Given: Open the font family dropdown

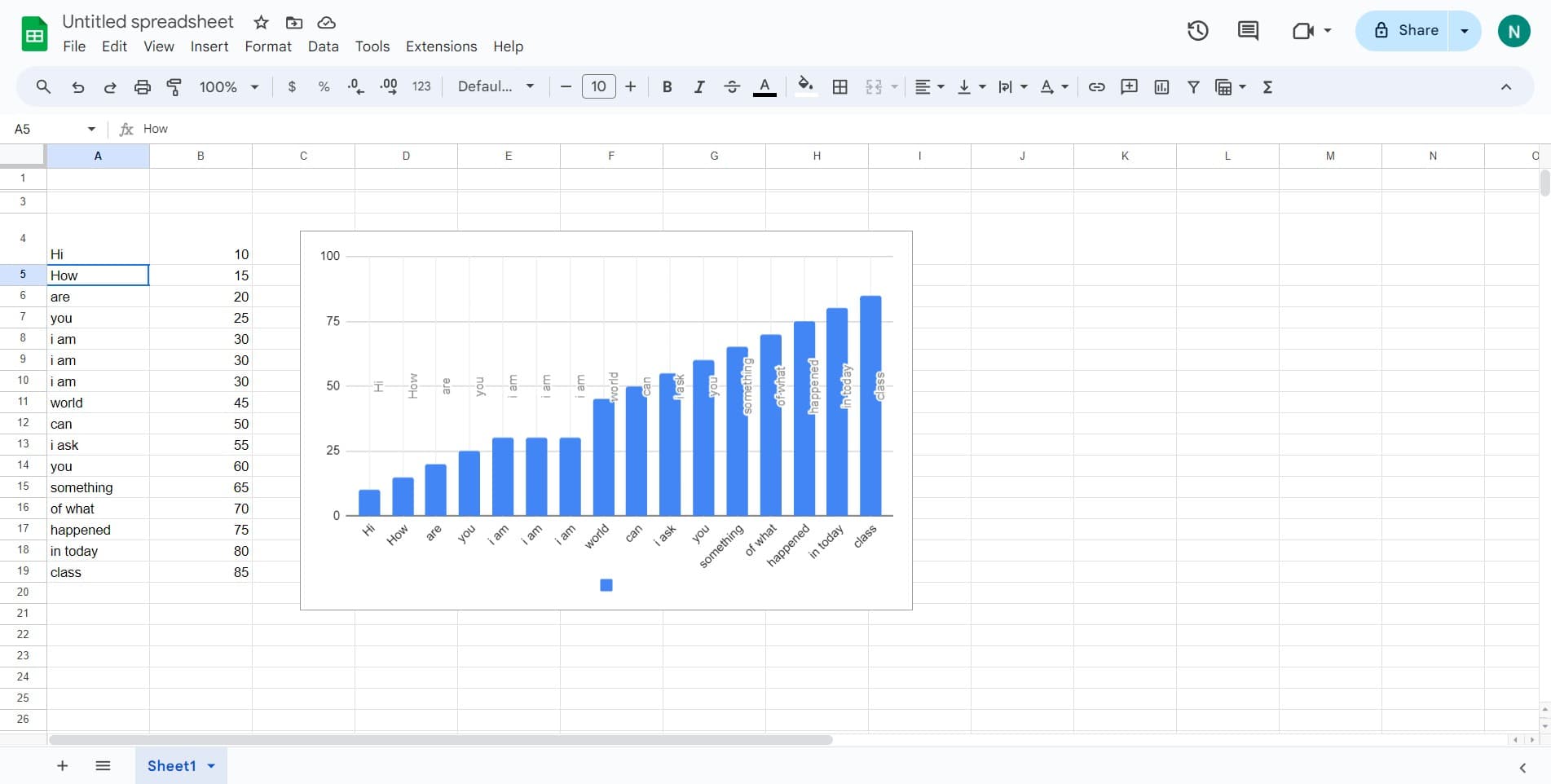Looking at the screenshot, I should (496, 86).
